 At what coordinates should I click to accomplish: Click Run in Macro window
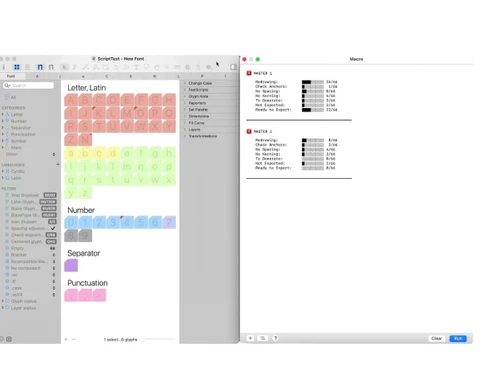(458, 338)
